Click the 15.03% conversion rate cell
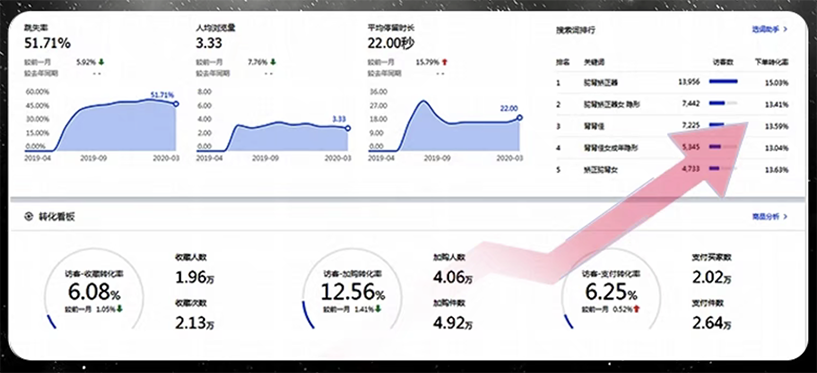Image resolution: width=817 pixels, height=373 pixels. point(776,83)
